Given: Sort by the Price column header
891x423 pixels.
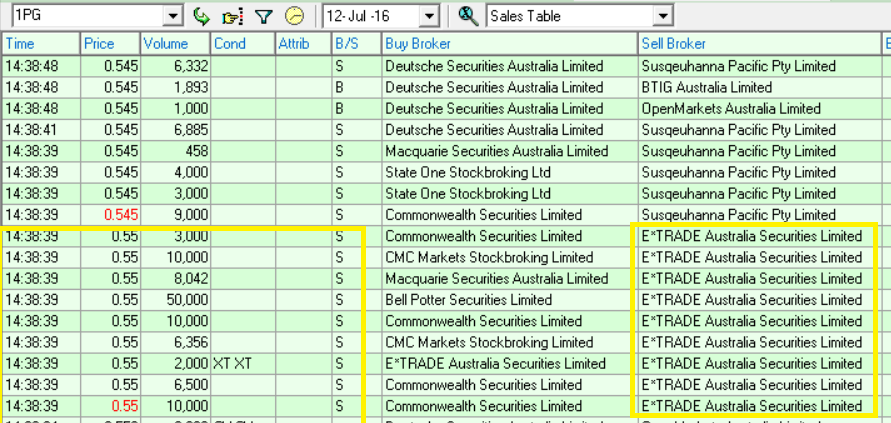Looking at the screenshot, I should 110,44.
